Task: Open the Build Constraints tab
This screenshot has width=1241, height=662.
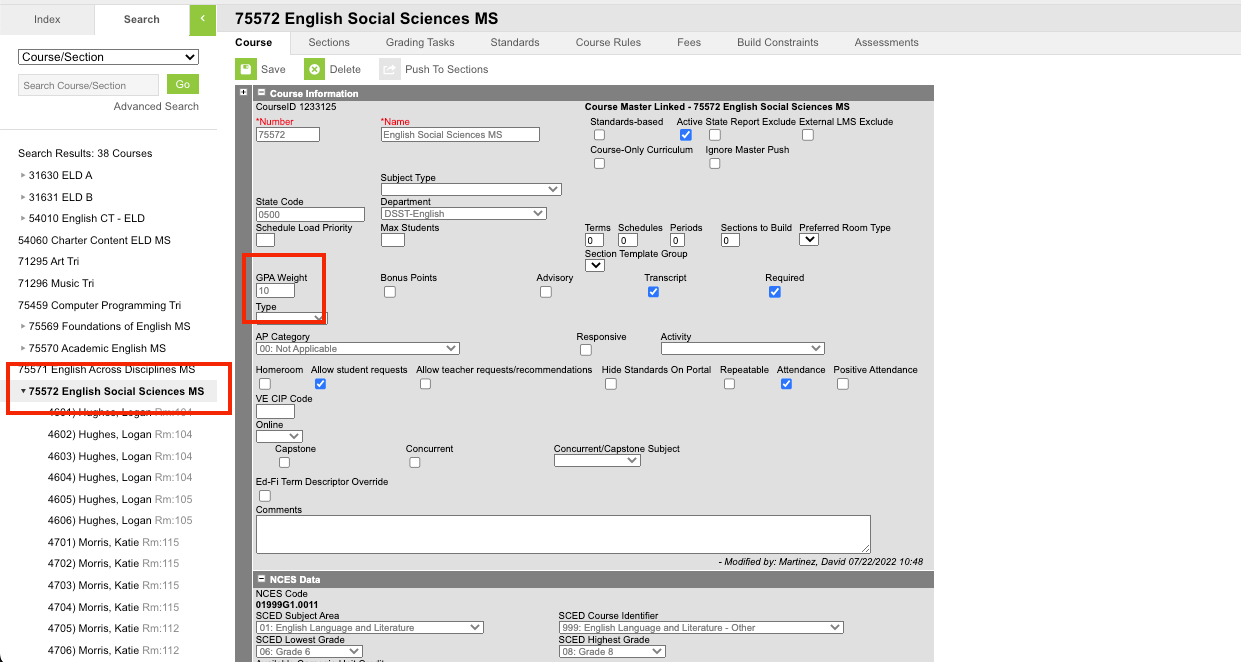Action: coord(778,42)
